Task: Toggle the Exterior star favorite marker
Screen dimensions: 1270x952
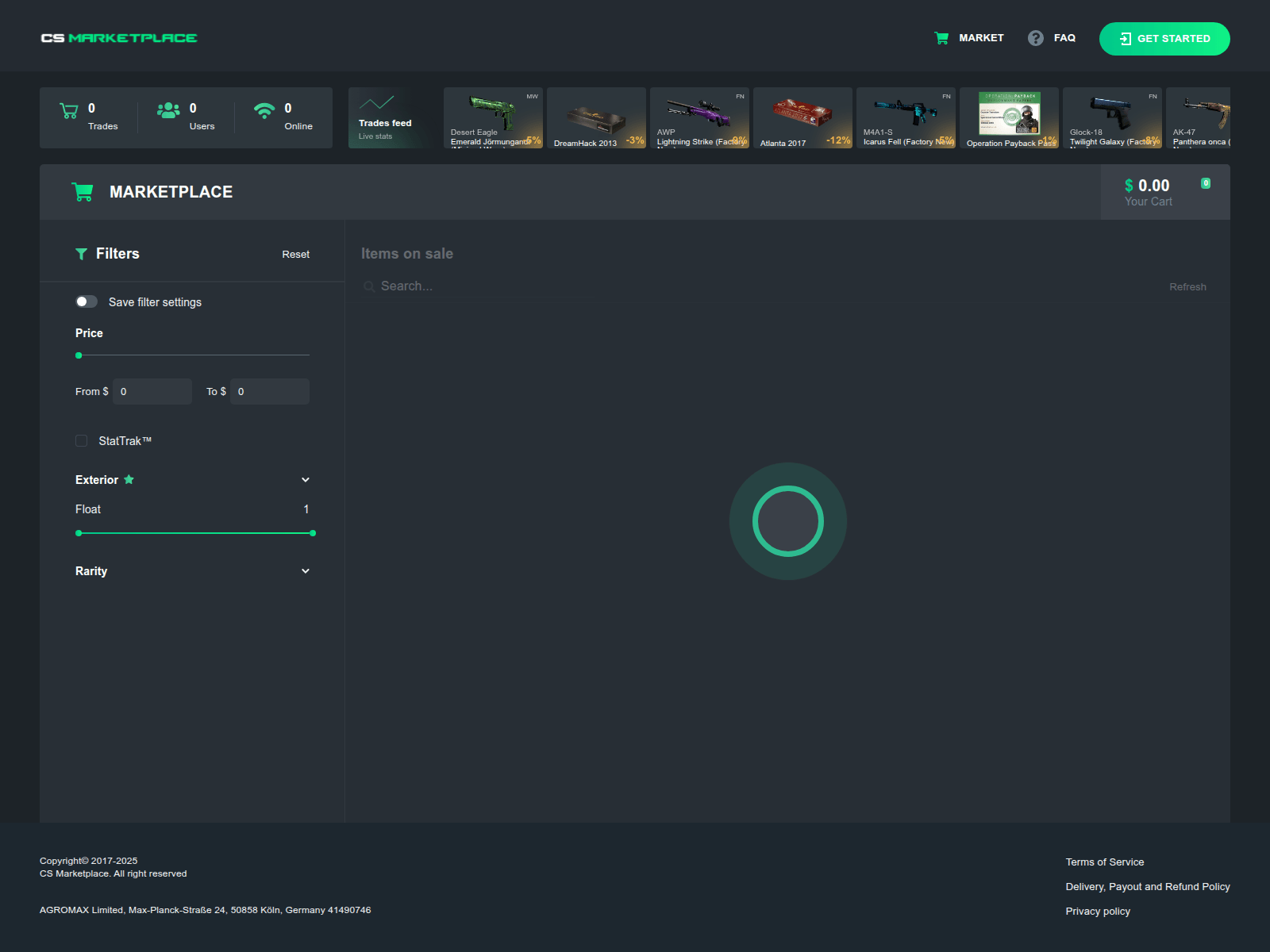Action: point(129,479)
